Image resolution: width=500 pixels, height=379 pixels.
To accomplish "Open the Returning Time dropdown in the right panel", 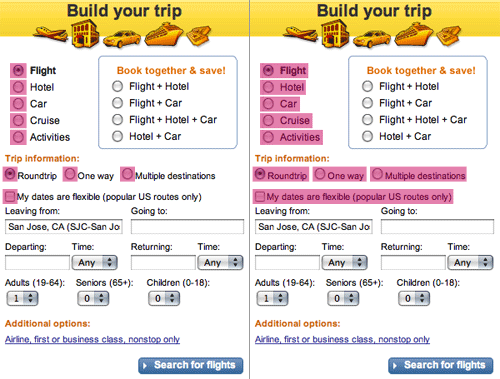I will [470, 263].
